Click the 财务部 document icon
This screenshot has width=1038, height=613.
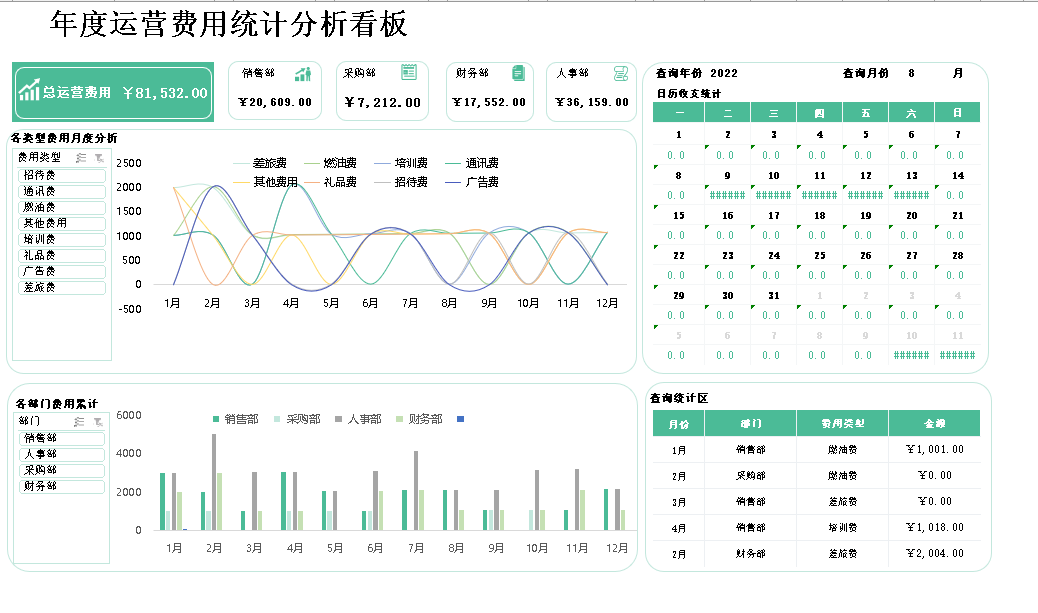click(517, 73)
